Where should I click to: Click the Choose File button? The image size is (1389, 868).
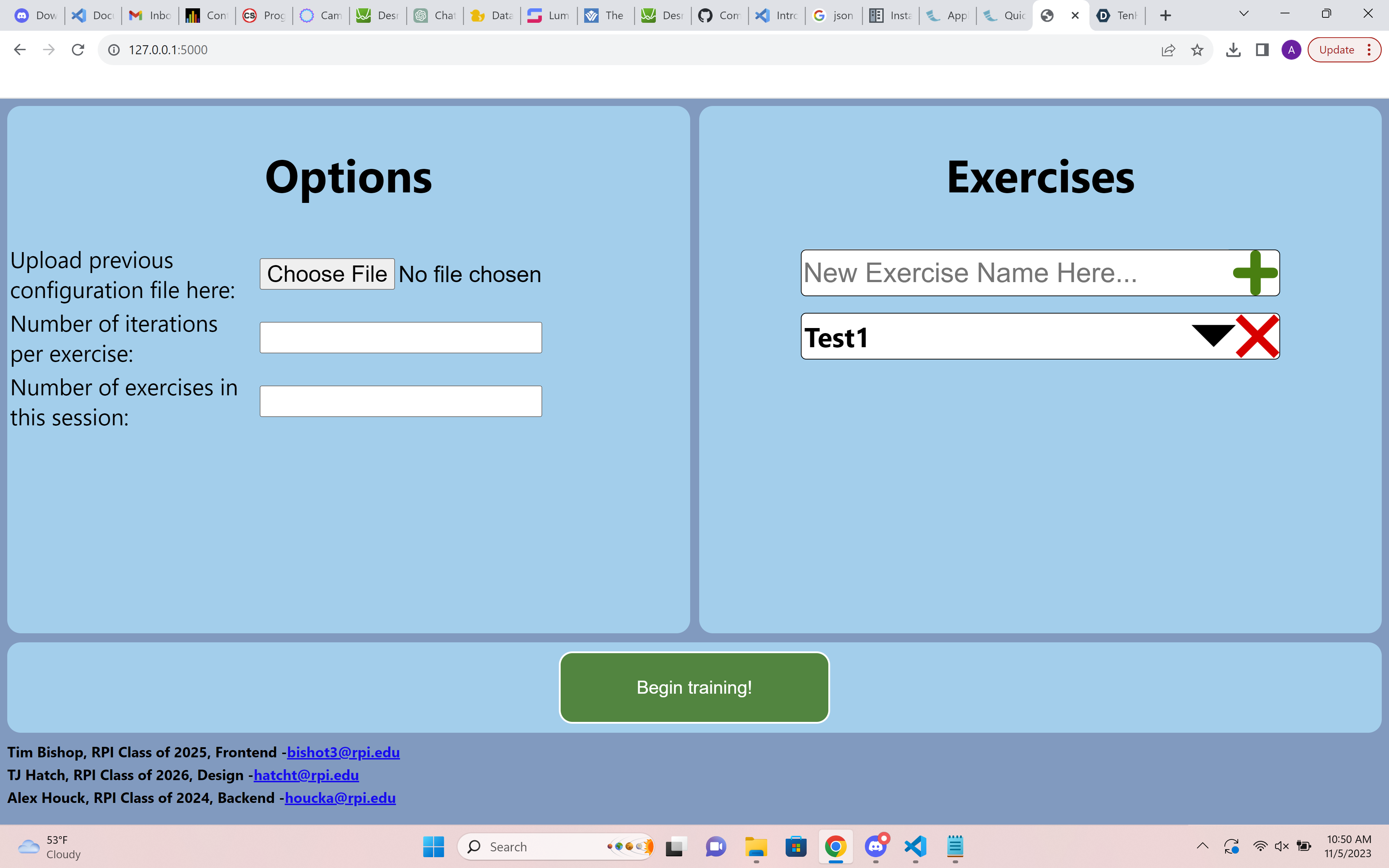pyautogui.click(x=327, y=275)
